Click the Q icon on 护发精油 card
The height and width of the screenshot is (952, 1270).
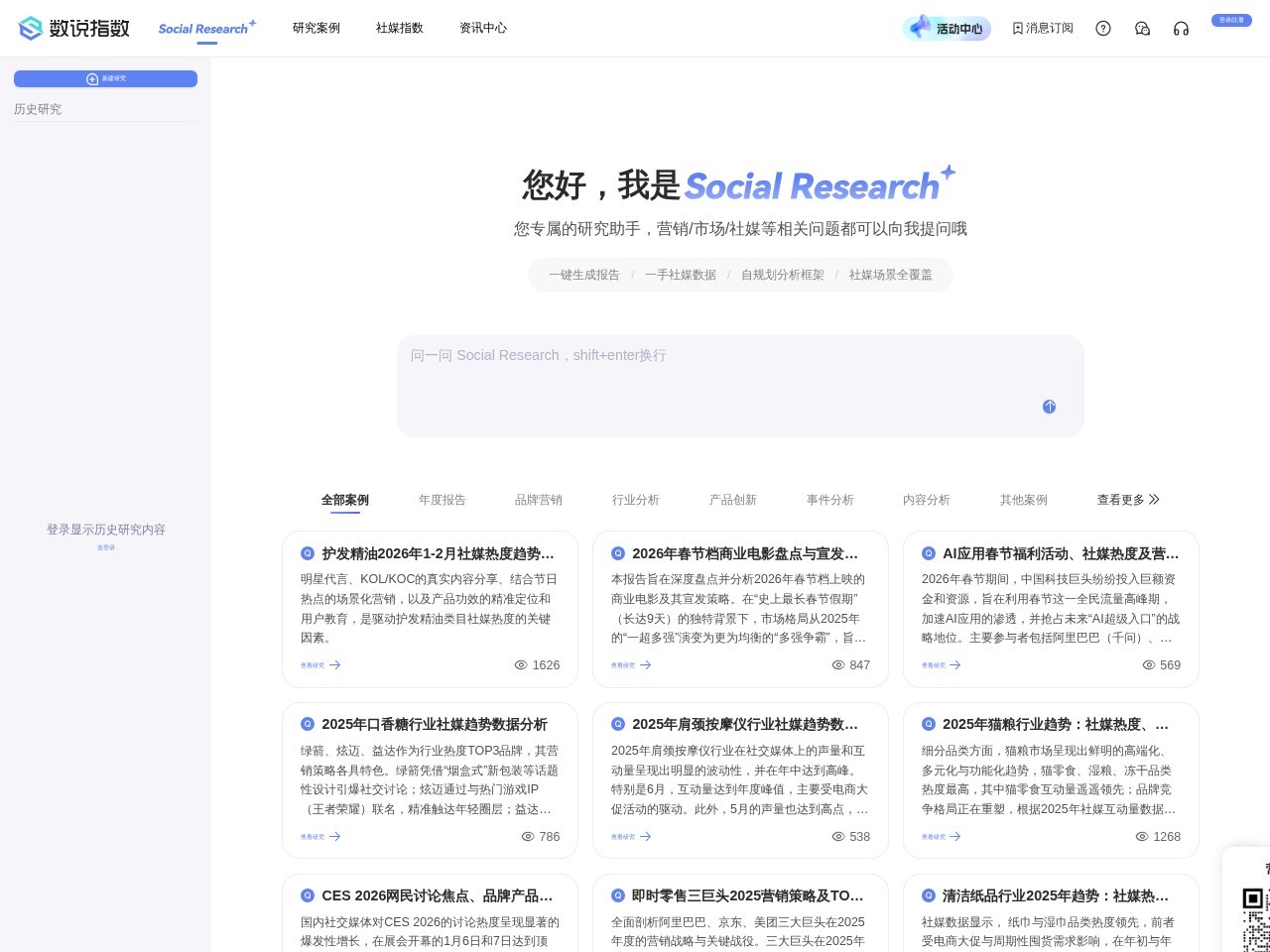[308, 553]
